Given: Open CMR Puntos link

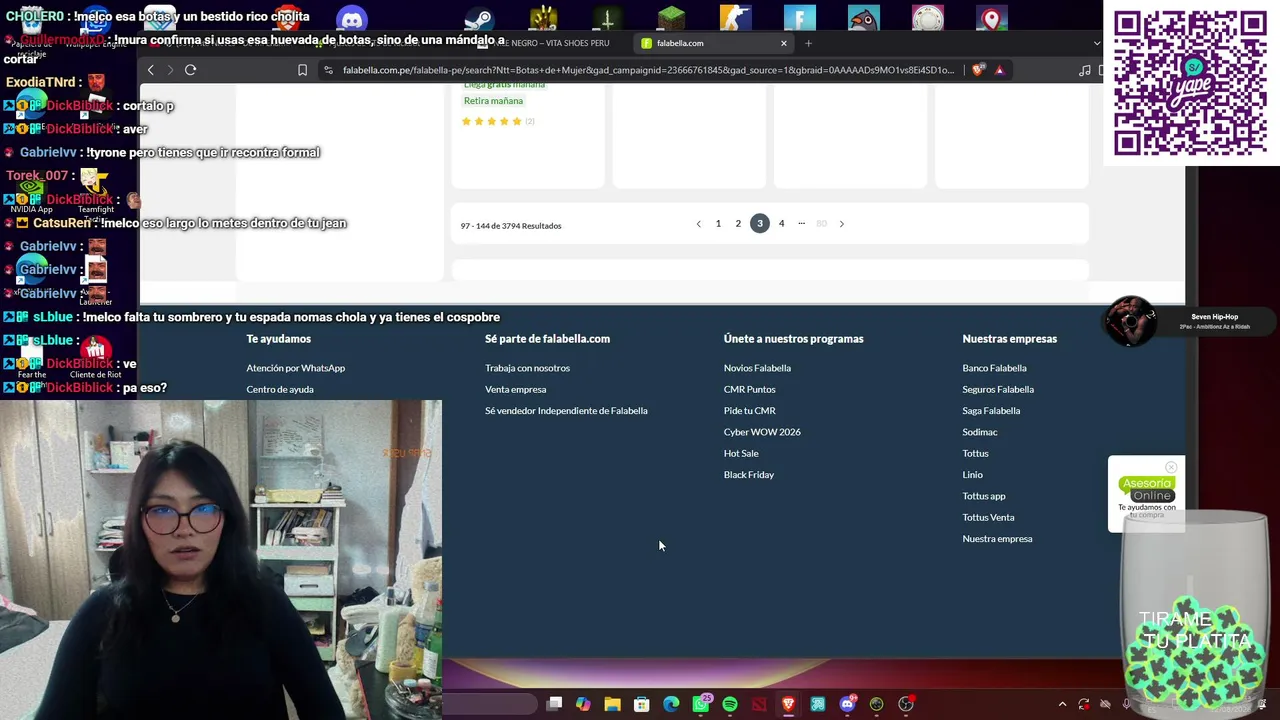Looking at the screenshot, I should tap(749, 389).
